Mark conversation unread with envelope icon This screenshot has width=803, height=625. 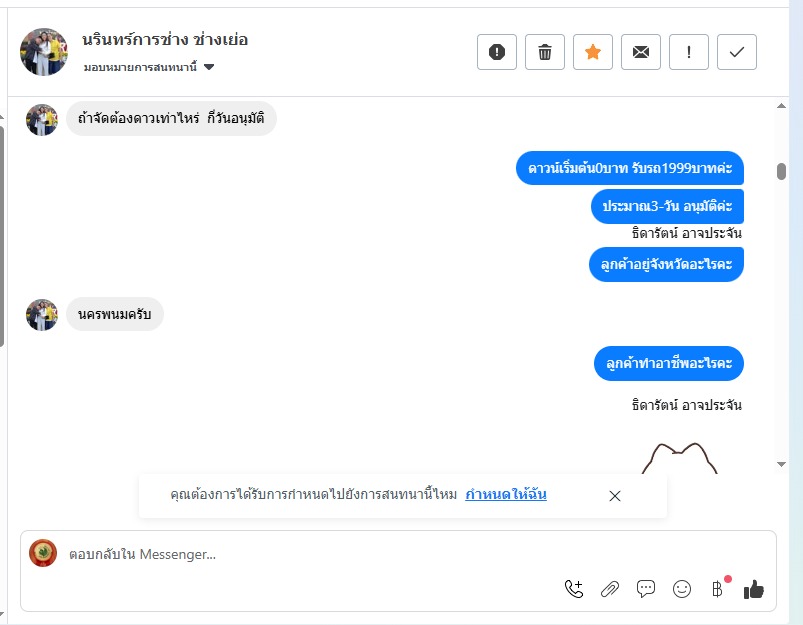click(x=641, y=52)
